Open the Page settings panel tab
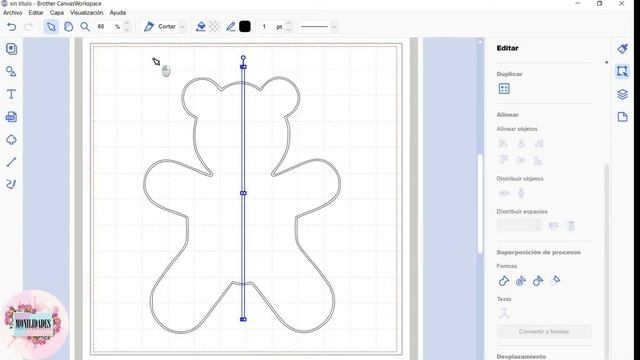The image size is (640, 360). [x=622, y=117]
